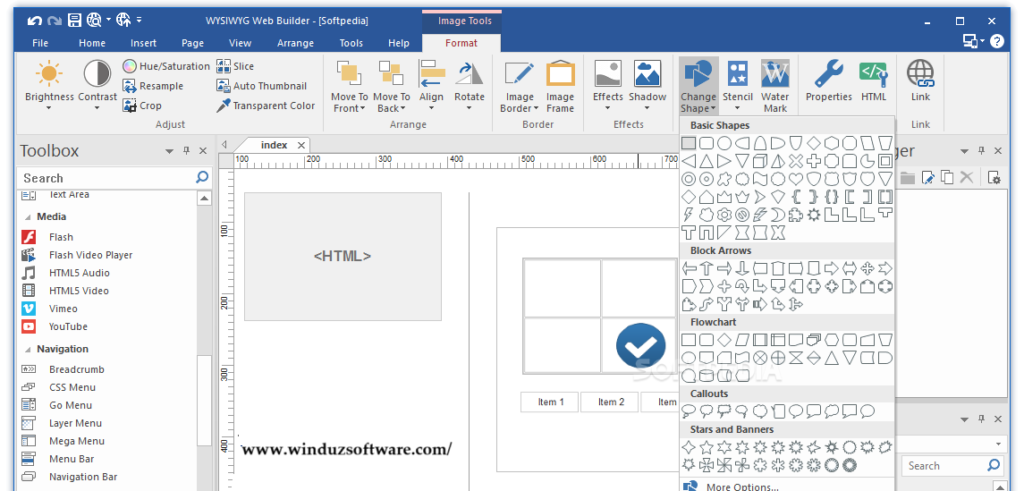1024x491 pixels.
Task: Pick the Transparent Color tool
Action: (x=266, y=105)
